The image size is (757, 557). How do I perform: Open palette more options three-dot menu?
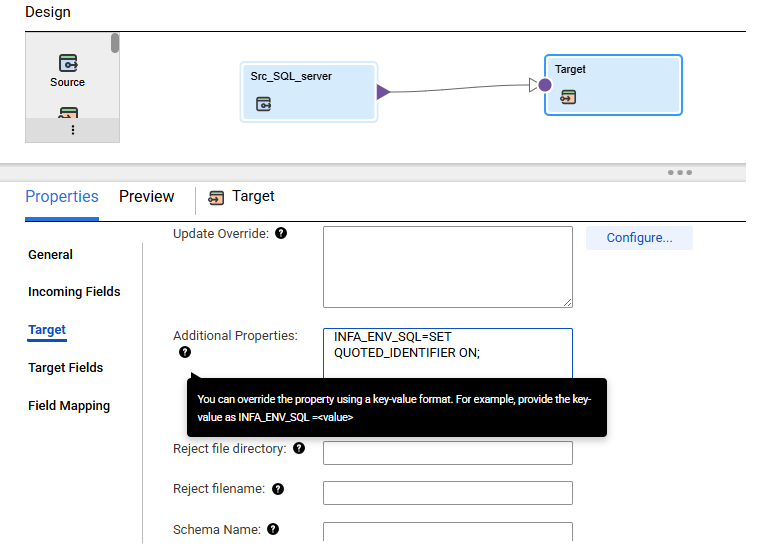72,130
